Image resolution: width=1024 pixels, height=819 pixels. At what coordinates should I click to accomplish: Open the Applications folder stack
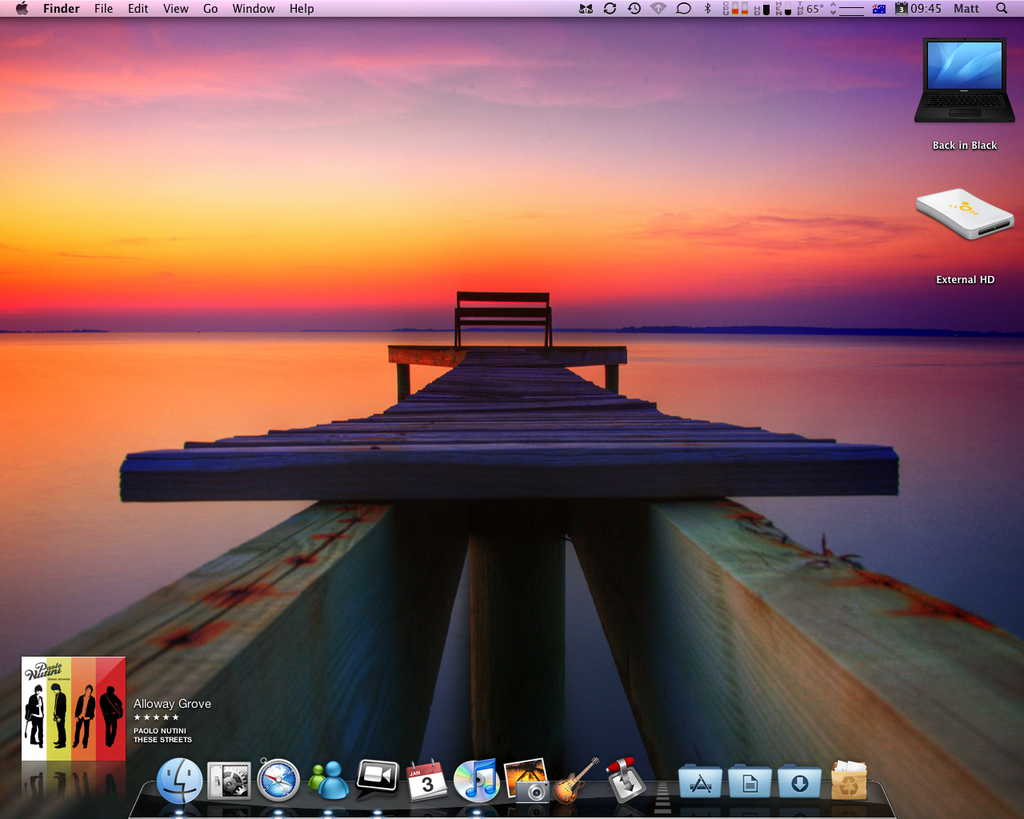pyautogui.click(x=700, y=781)
